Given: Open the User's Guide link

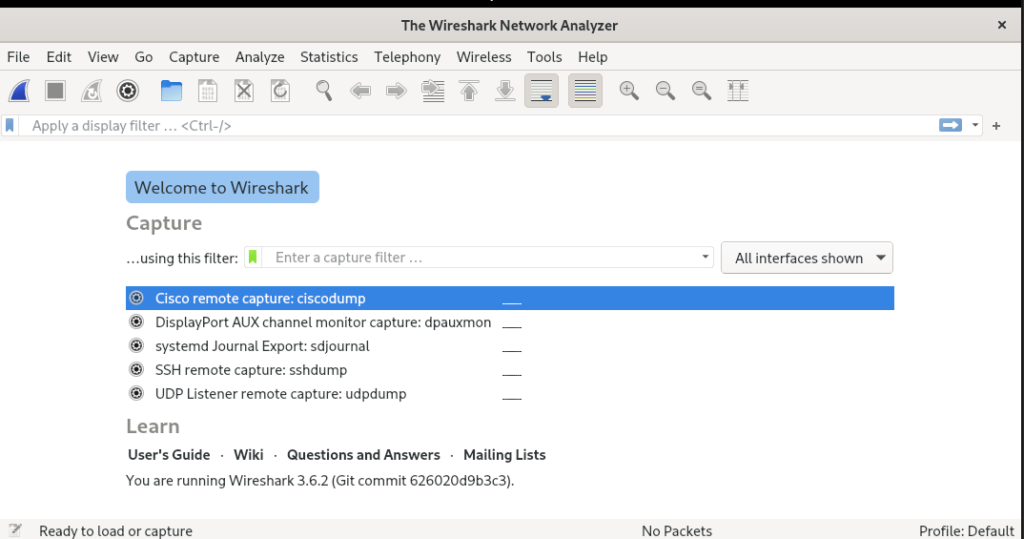Looking at the screenshot, I should coord(169,455).
